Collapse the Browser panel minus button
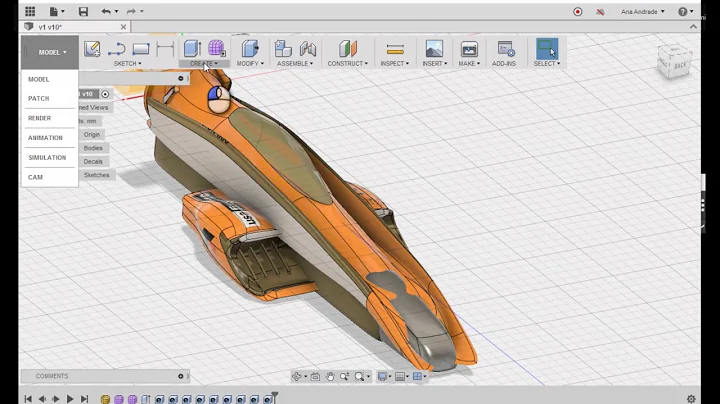720x404 pixels. (x=180, y=79)
